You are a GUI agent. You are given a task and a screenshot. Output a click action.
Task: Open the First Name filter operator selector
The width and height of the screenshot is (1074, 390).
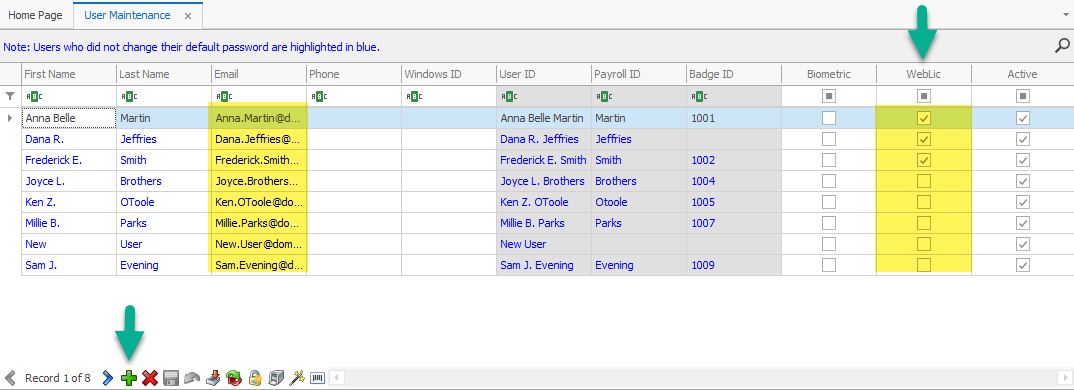click(32, 97)
